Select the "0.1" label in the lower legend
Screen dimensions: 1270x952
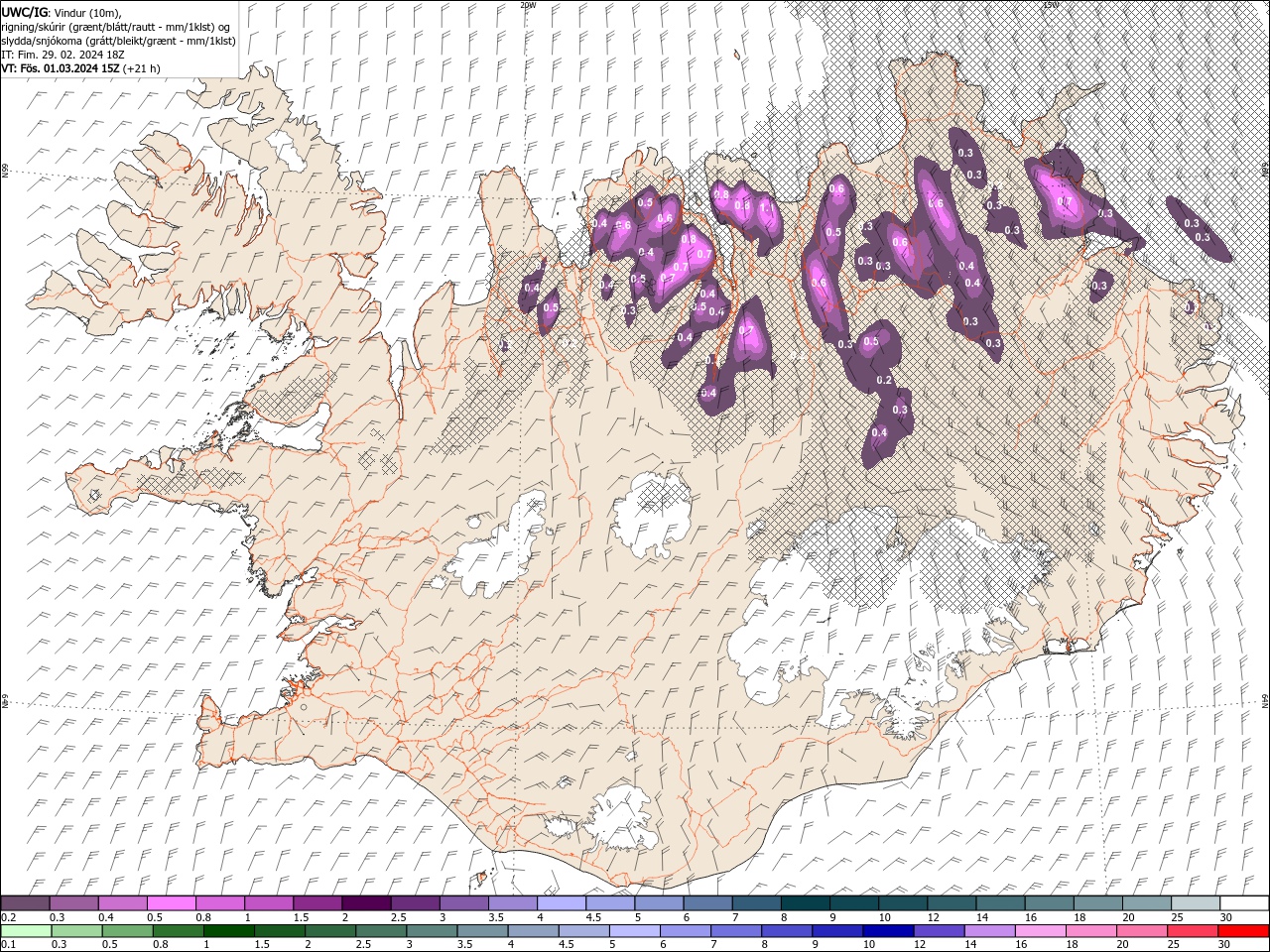(x=9, y=945)
